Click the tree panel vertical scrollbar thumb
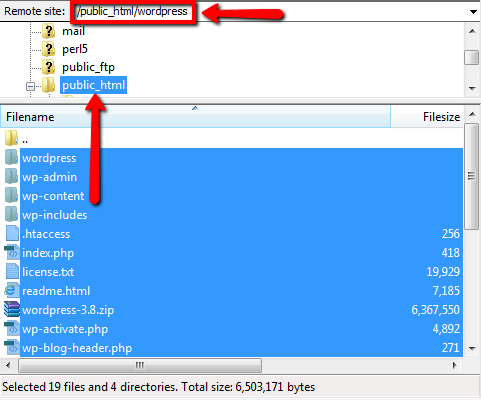The image size is (481, 400). [x=472, y=58]
